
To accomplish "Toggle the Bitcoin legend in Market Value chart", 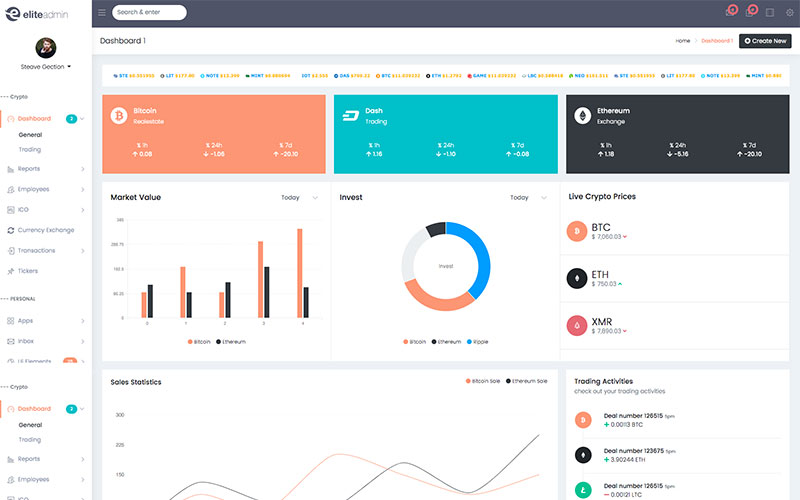I will coord(199,342).
